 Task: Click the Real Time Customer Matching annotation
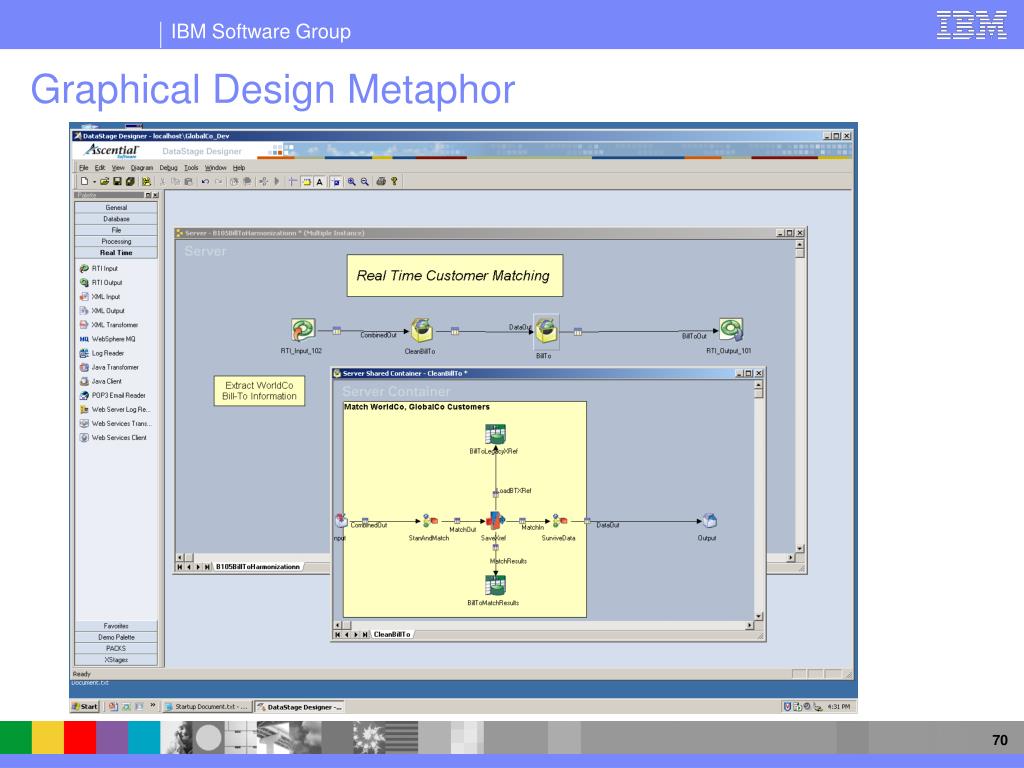455,276
